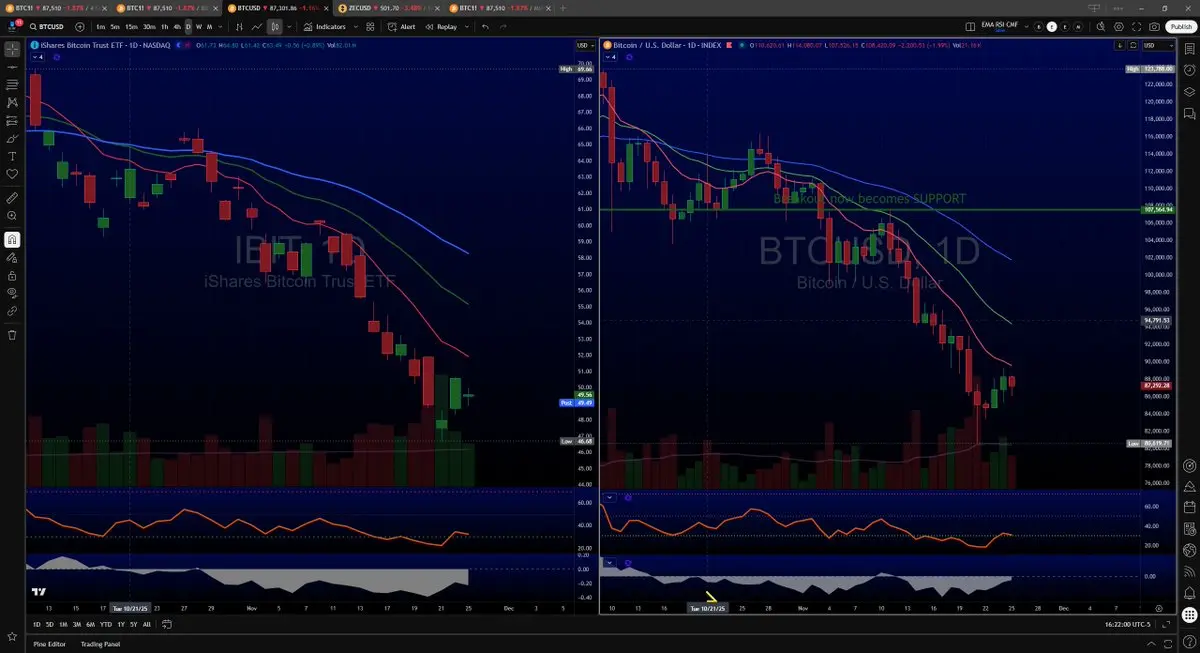The image size is (1200, 653).
Task: Open the Pine Editor tab
Action: 50,643
